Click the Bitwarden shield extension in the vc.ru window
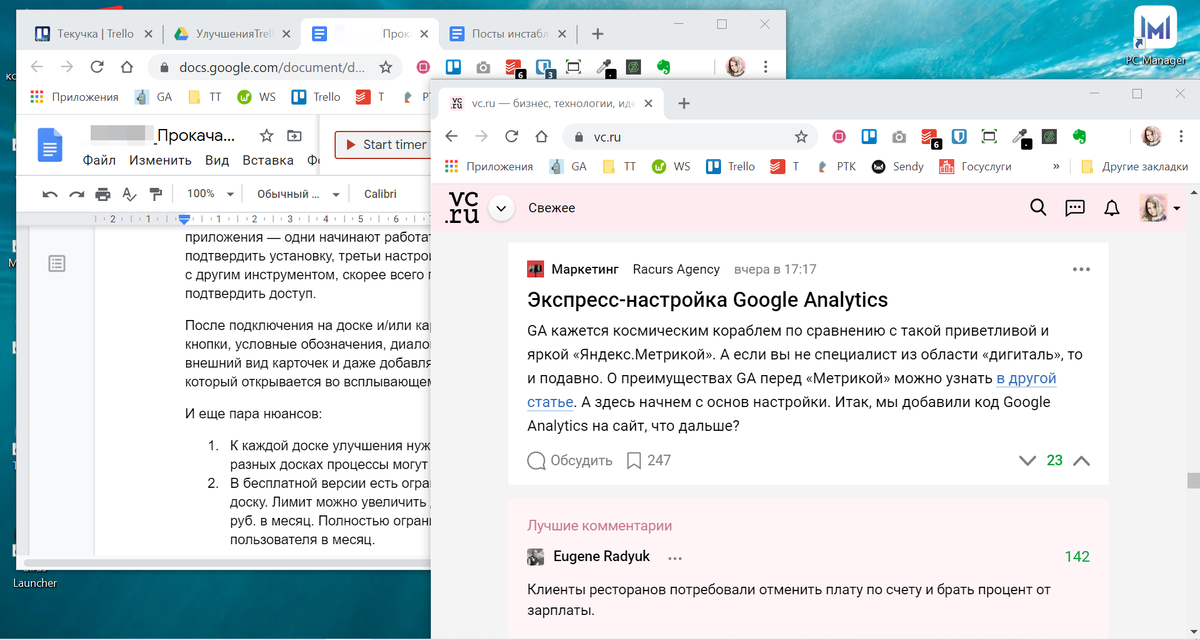Image resolution: width=1200 pixels, height=640 pixels. pos(958,136)
